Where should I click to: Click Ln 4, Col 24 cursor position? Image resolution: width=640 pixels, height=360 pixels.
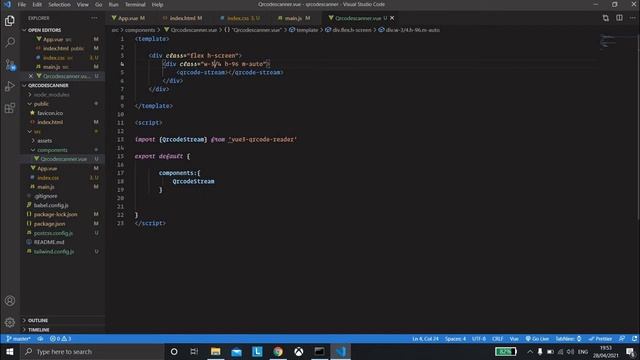(425, 339)
